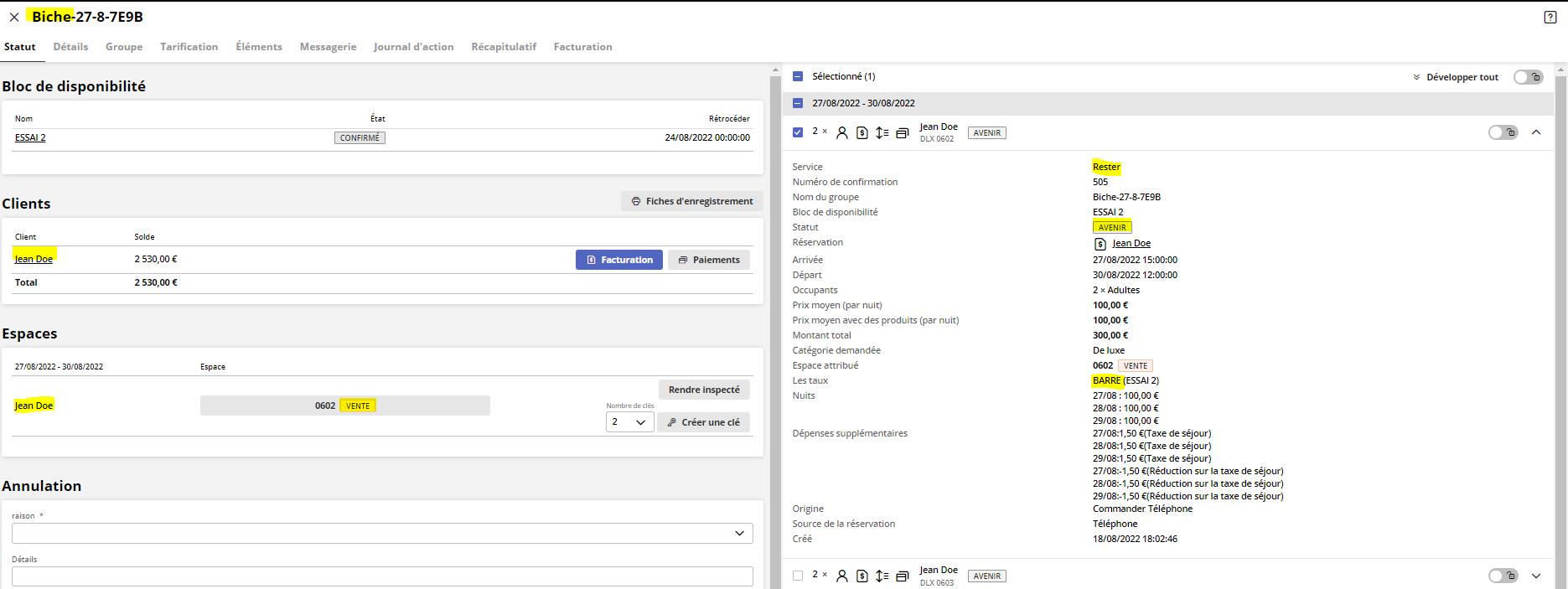
Task: Click the billing icon on DLX 0602 row
Action: coord(862,132)
